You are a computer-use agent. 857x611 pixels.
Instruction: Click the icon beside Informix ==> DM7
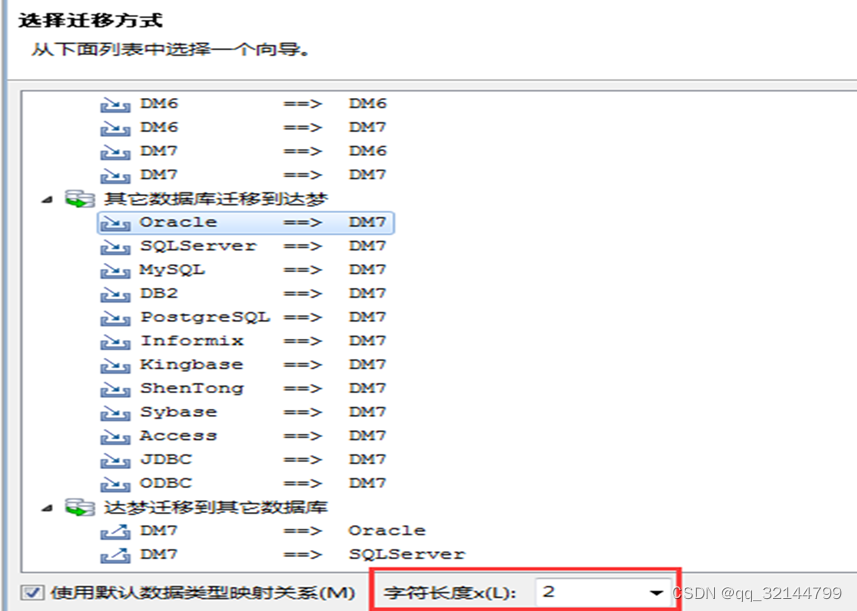point(115,342)
